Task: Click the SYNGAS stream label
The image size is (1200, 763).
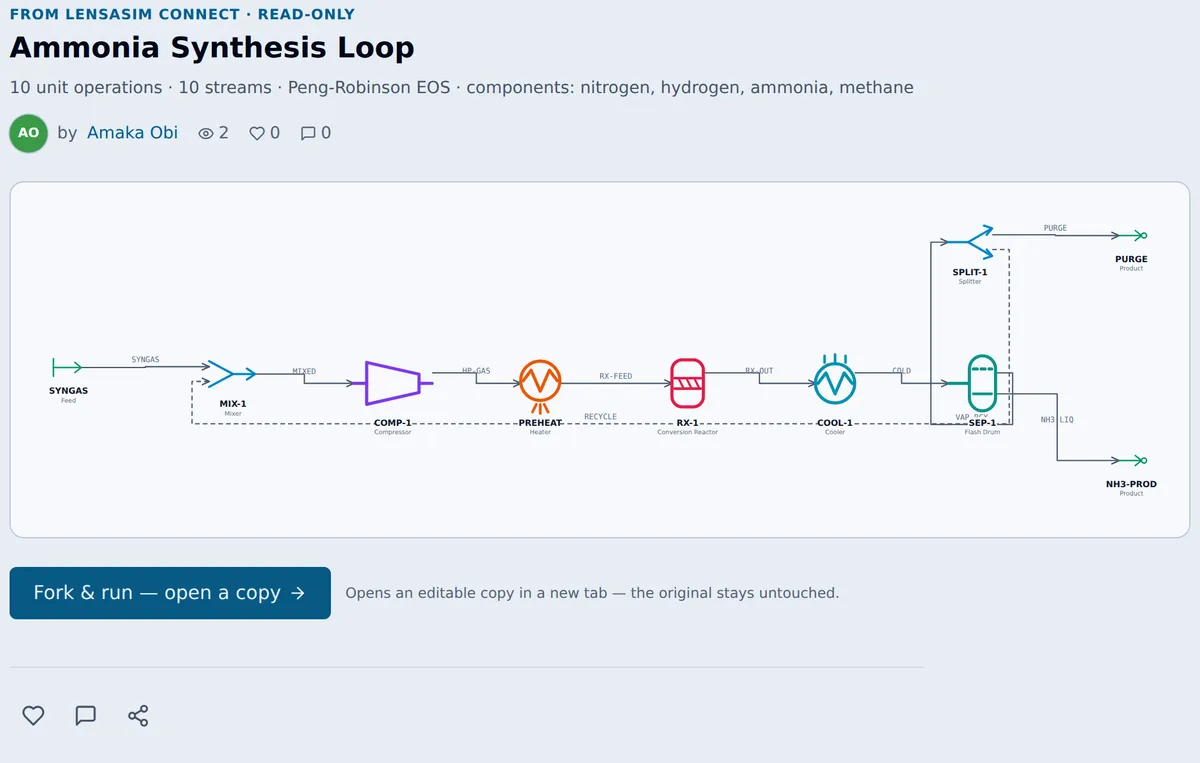Action: [145, 359]
